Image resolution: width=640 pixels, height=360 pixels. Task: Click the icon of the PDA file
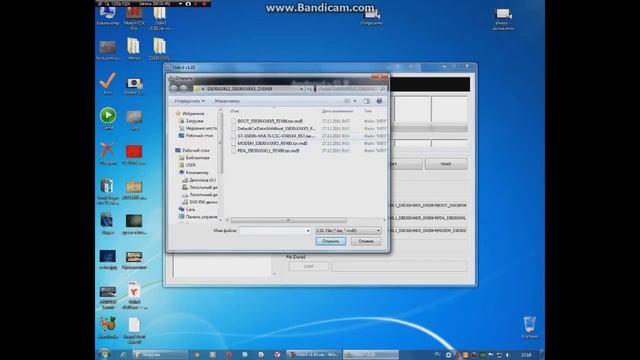[233, 151]
